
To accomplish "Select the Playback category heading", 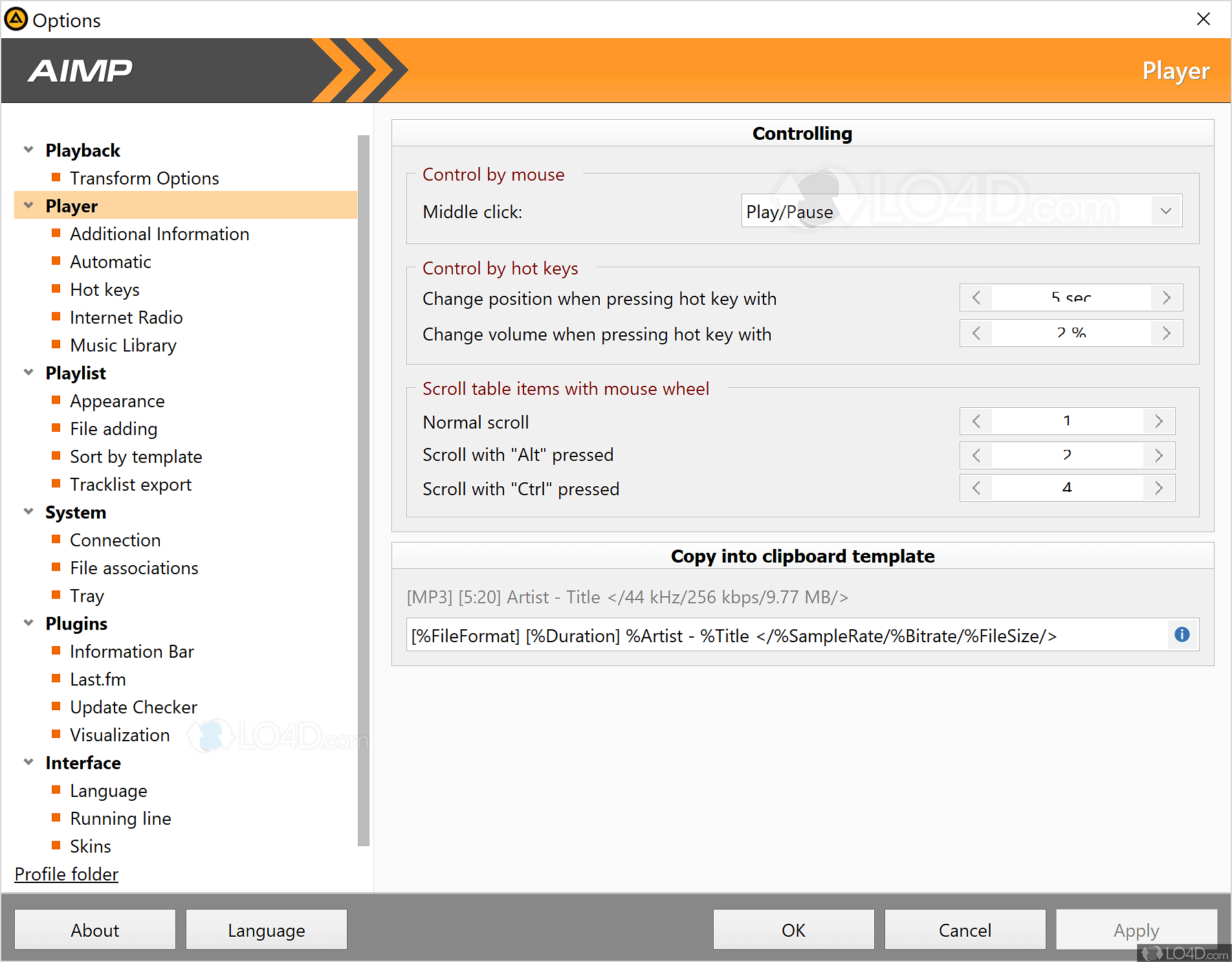I will [83, 150].
